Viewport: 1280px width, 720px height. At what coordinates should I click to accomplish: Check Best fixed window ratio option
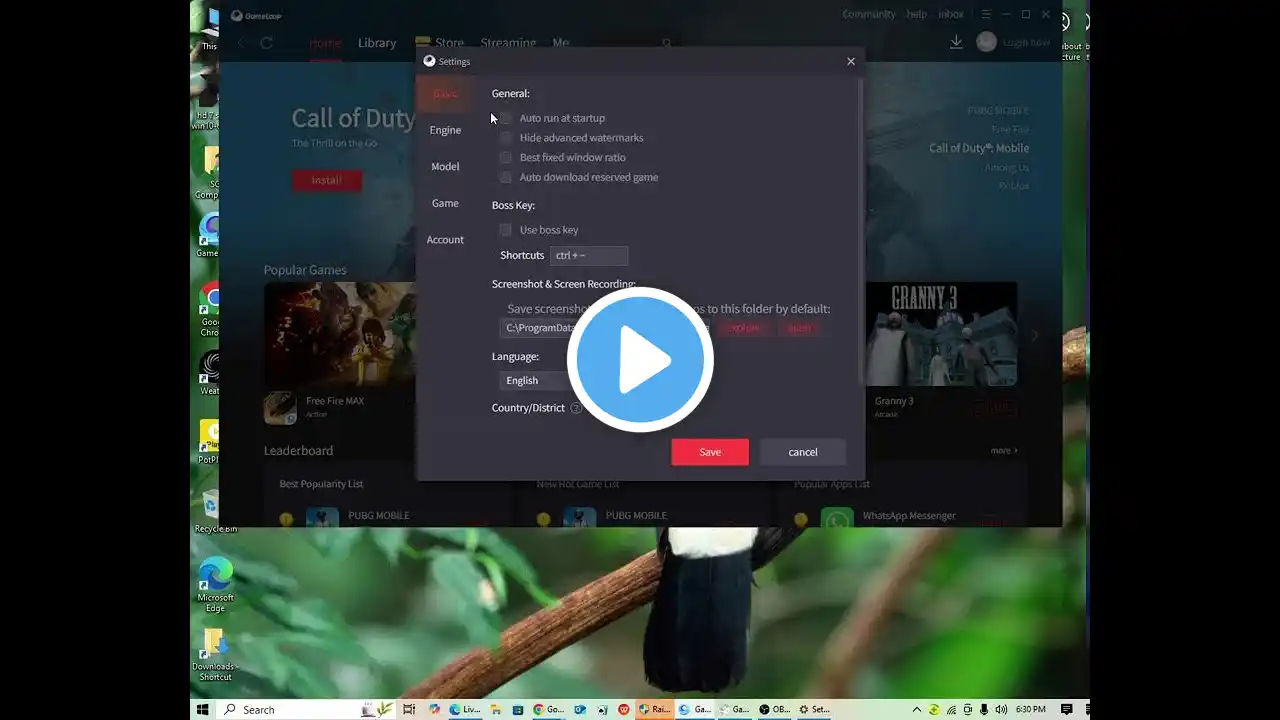(x=506, y=157)
